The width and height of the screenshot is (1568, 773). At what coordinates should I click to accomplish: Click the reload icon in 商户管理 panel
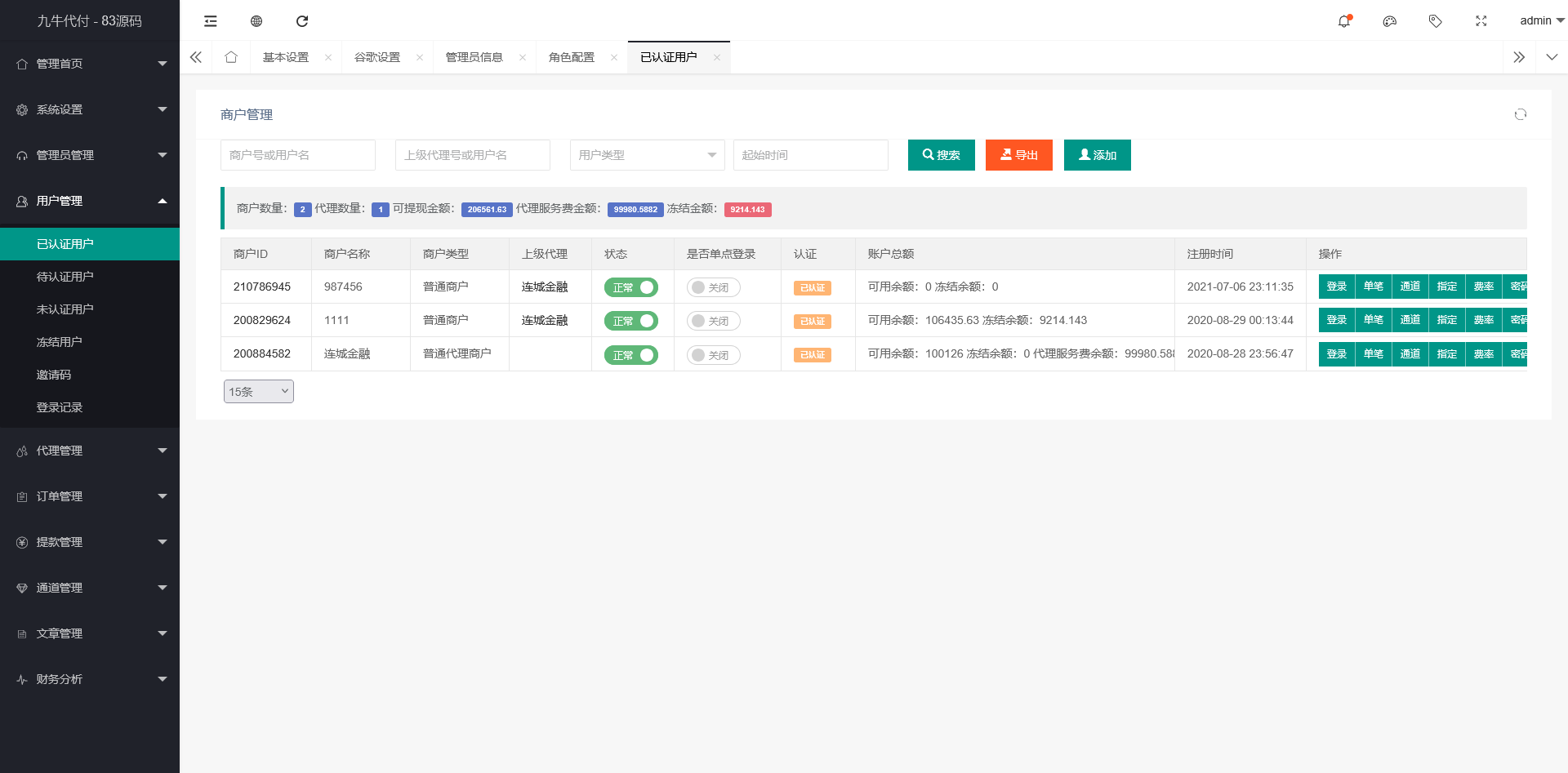1520,114
